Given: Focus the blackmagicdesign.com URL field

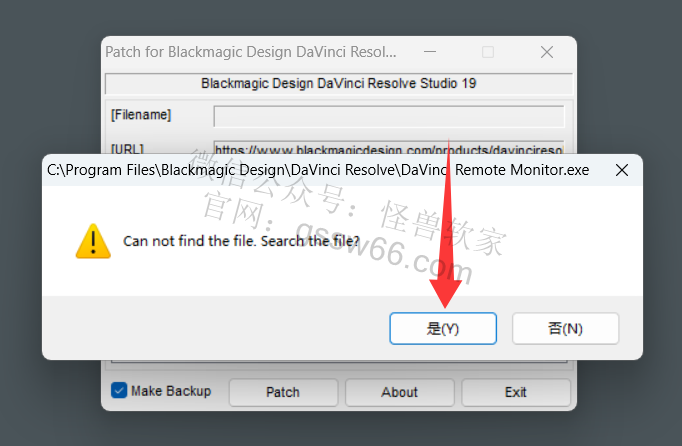Looking at the screenshot, I should pos(389,148).
